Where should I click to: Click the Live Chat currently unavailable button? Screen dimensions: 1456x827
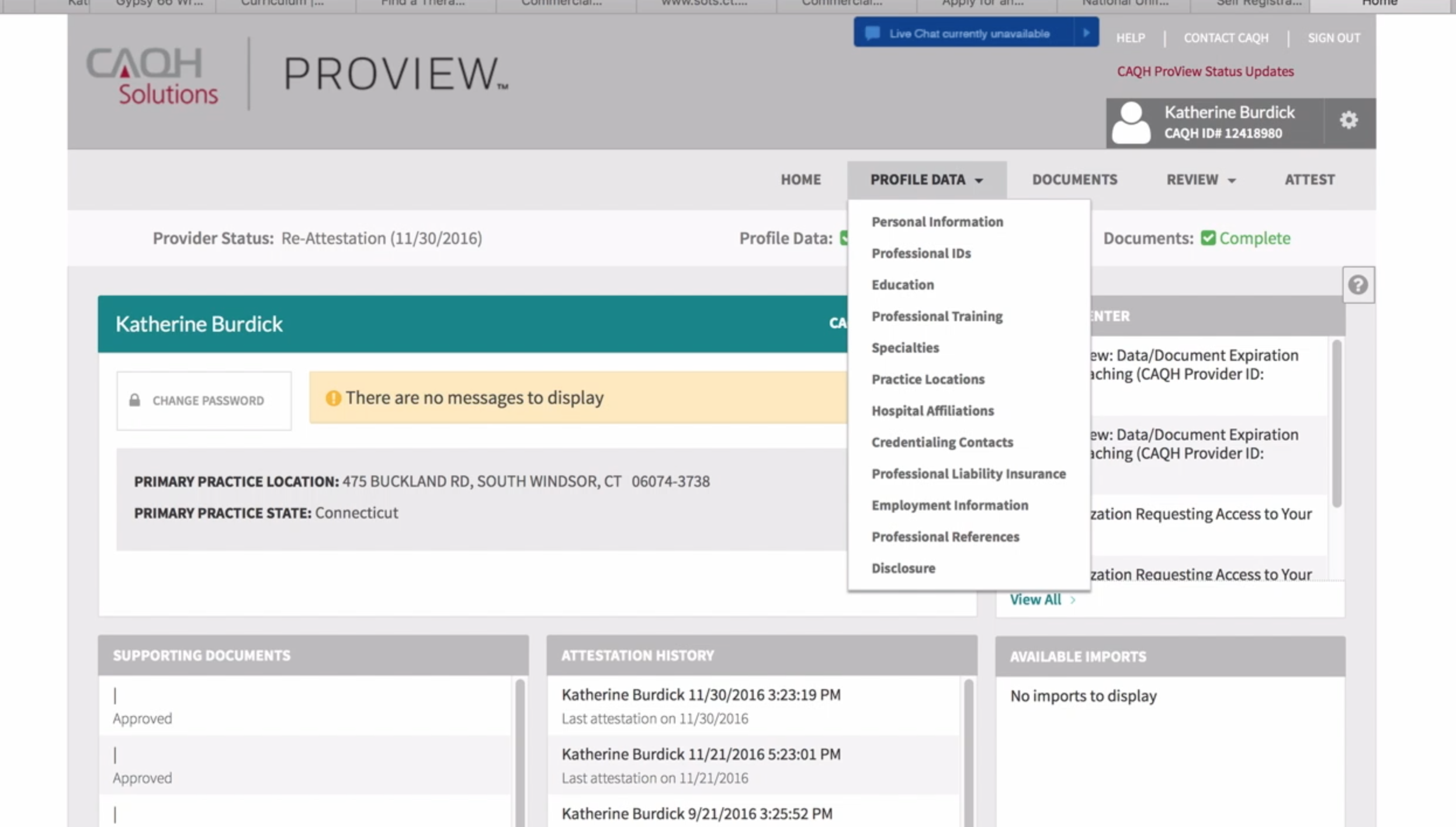click(976, 33)
